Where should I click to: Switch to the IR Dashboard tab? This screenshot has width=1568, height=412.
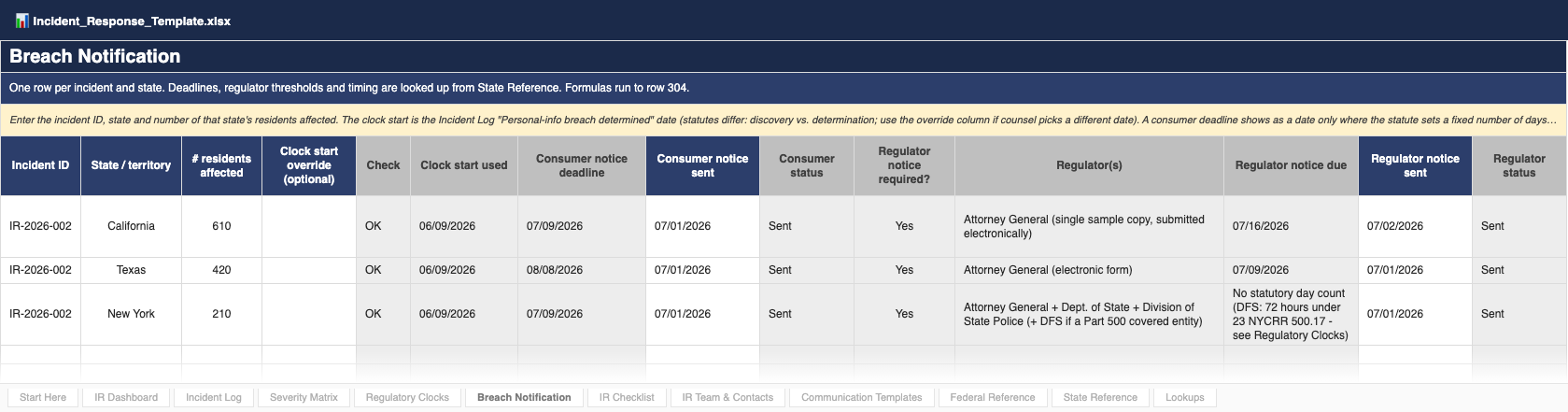[x=126, y=397]
